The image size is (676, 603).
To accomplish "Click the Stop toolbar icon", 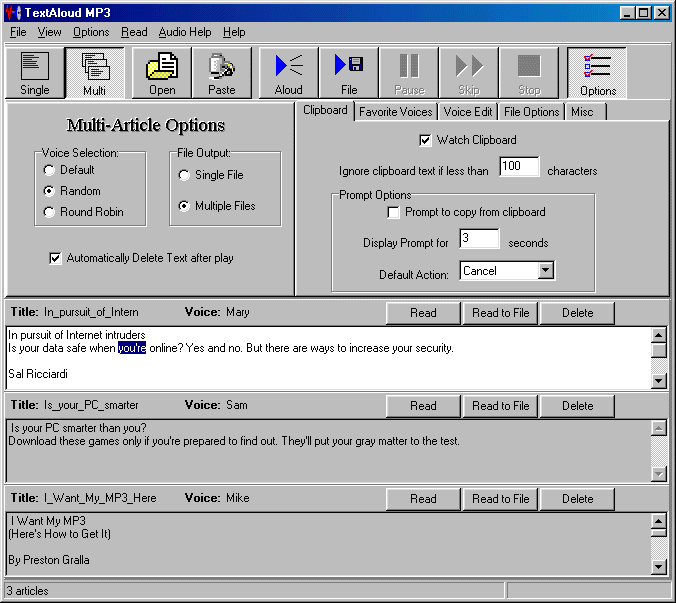I will [529, 73].
